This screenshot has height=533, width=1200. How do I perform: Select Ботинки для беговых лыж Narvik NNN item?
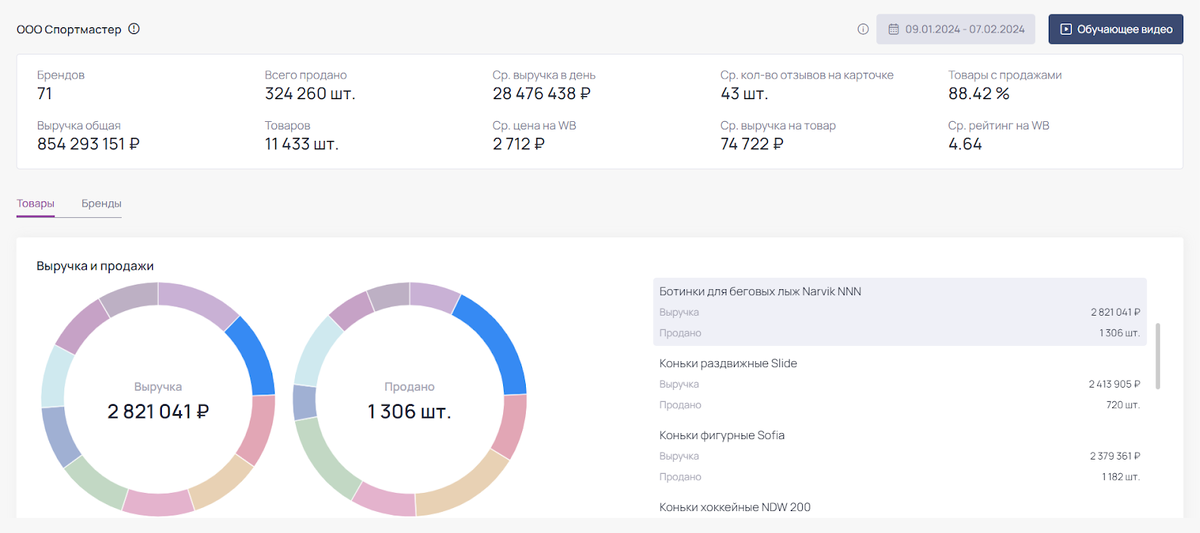pyautogui.click(x=900, y=312)
